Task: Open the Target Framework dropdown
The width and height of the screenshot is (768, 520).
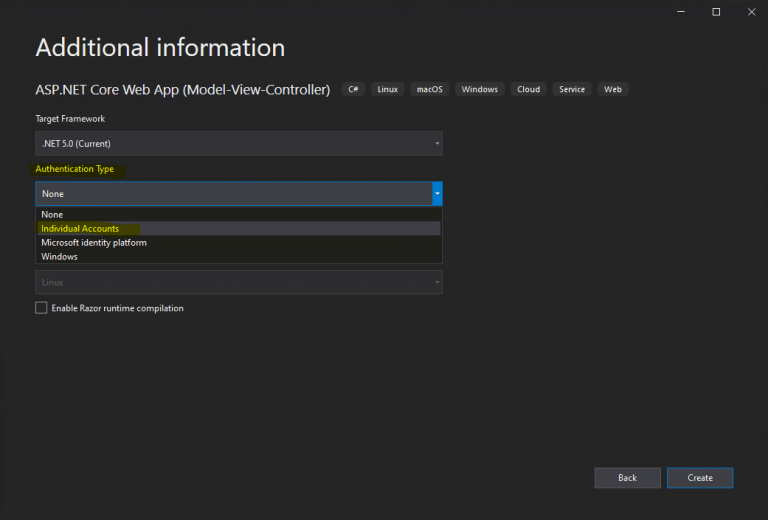Action: [239, 143]
